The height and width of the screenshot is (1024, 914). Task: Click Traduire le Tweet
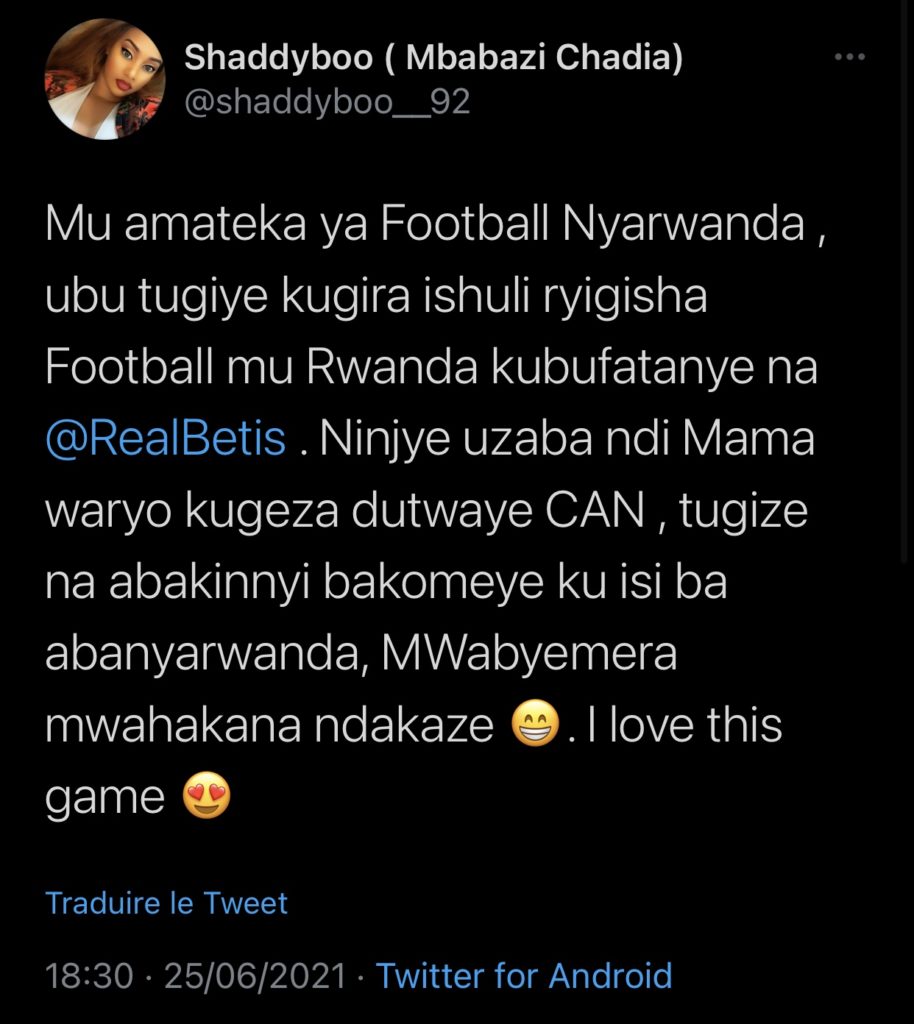167,903
